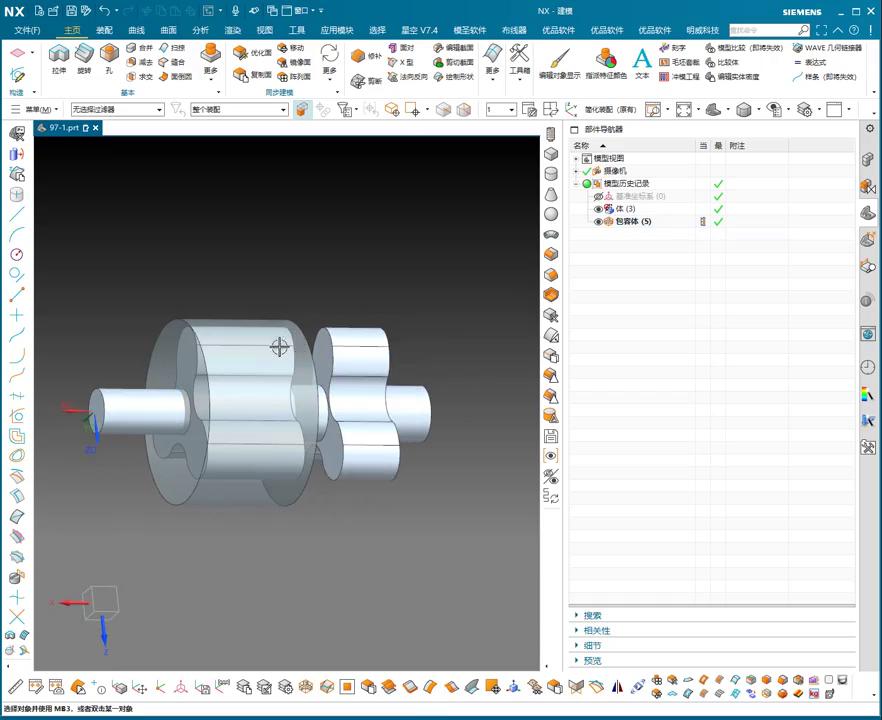Click the 表达式 button
Image resolution: width=882 pixels, height=720 pixels.
point(816,62)
